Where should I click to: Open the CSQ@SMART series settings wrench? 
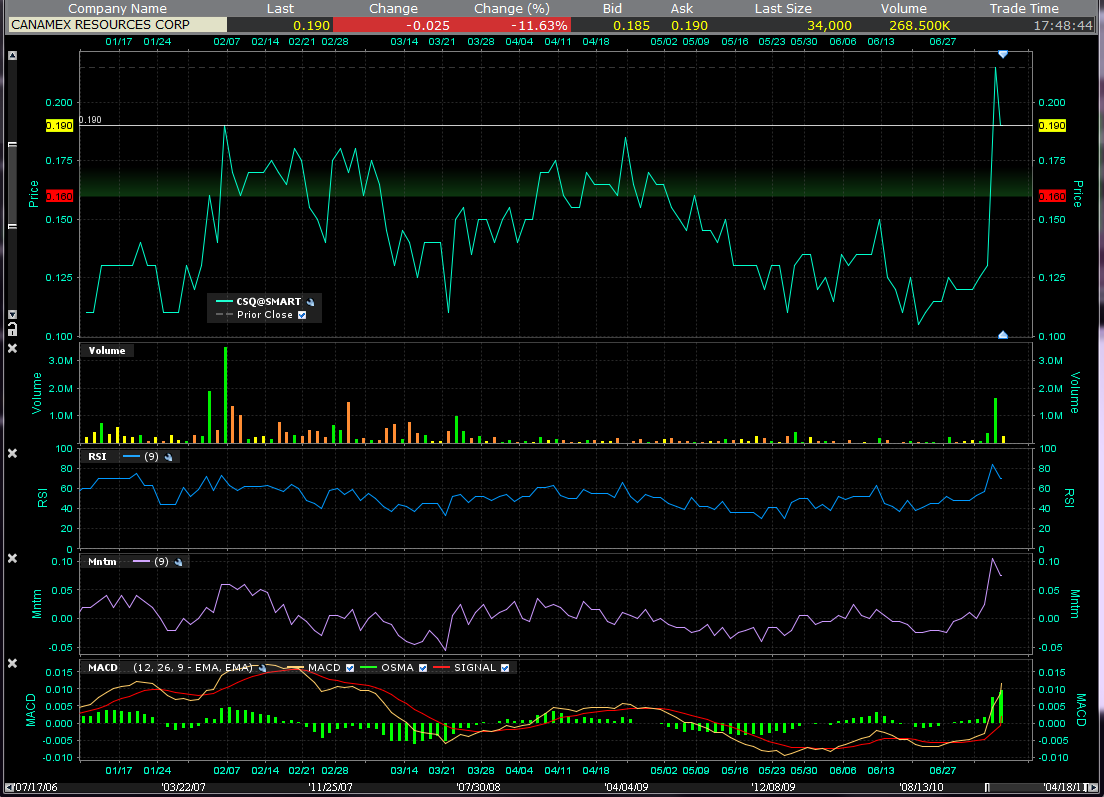310,301
